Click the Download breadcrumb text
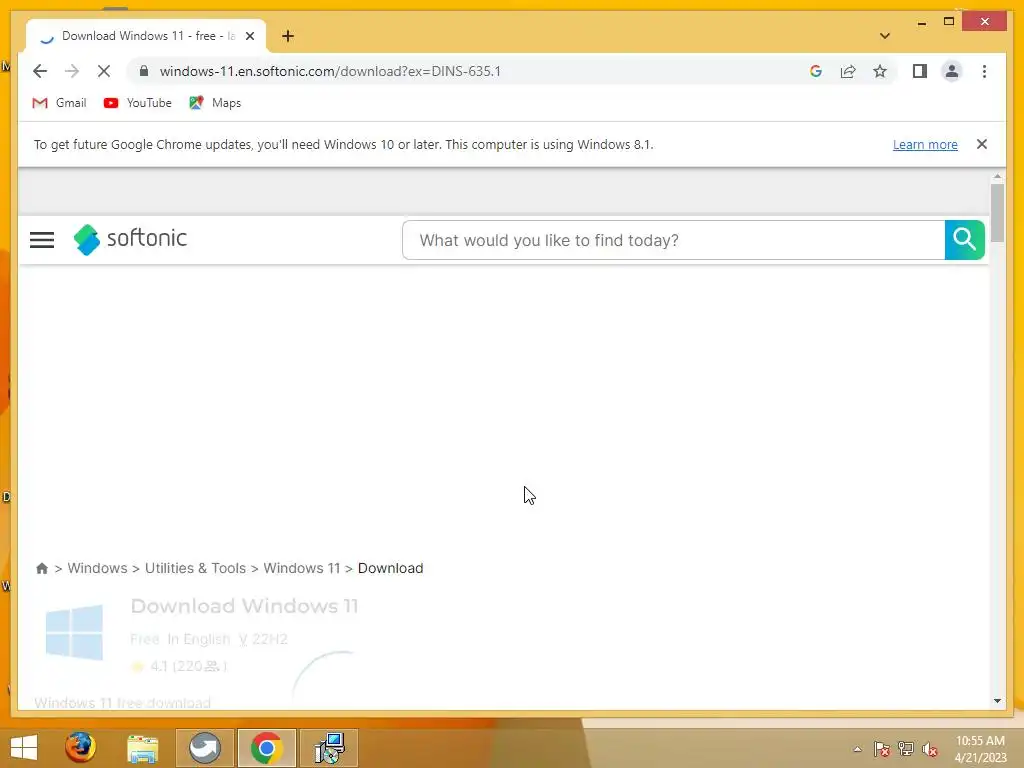This screenshot has height=768, width=1024. (391, 568)
